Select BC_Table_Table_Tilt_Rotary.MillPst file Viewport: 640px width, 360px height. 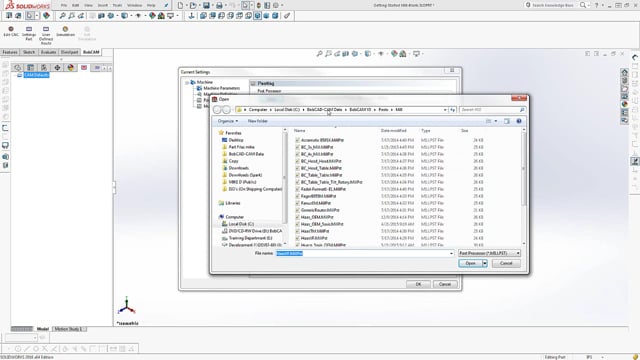(331, 182)
